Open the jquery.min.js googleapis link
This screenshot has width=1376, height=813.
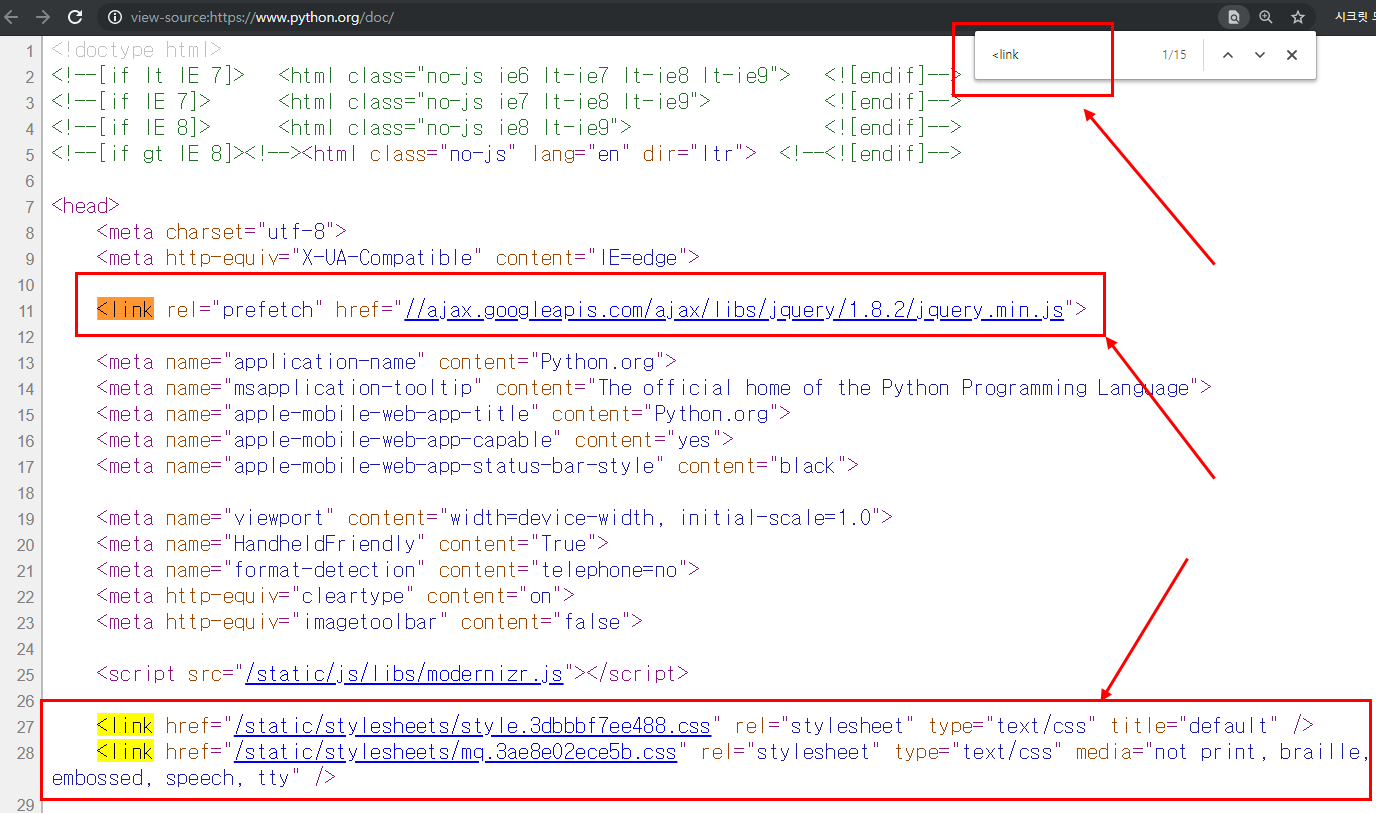coord(735,310)
